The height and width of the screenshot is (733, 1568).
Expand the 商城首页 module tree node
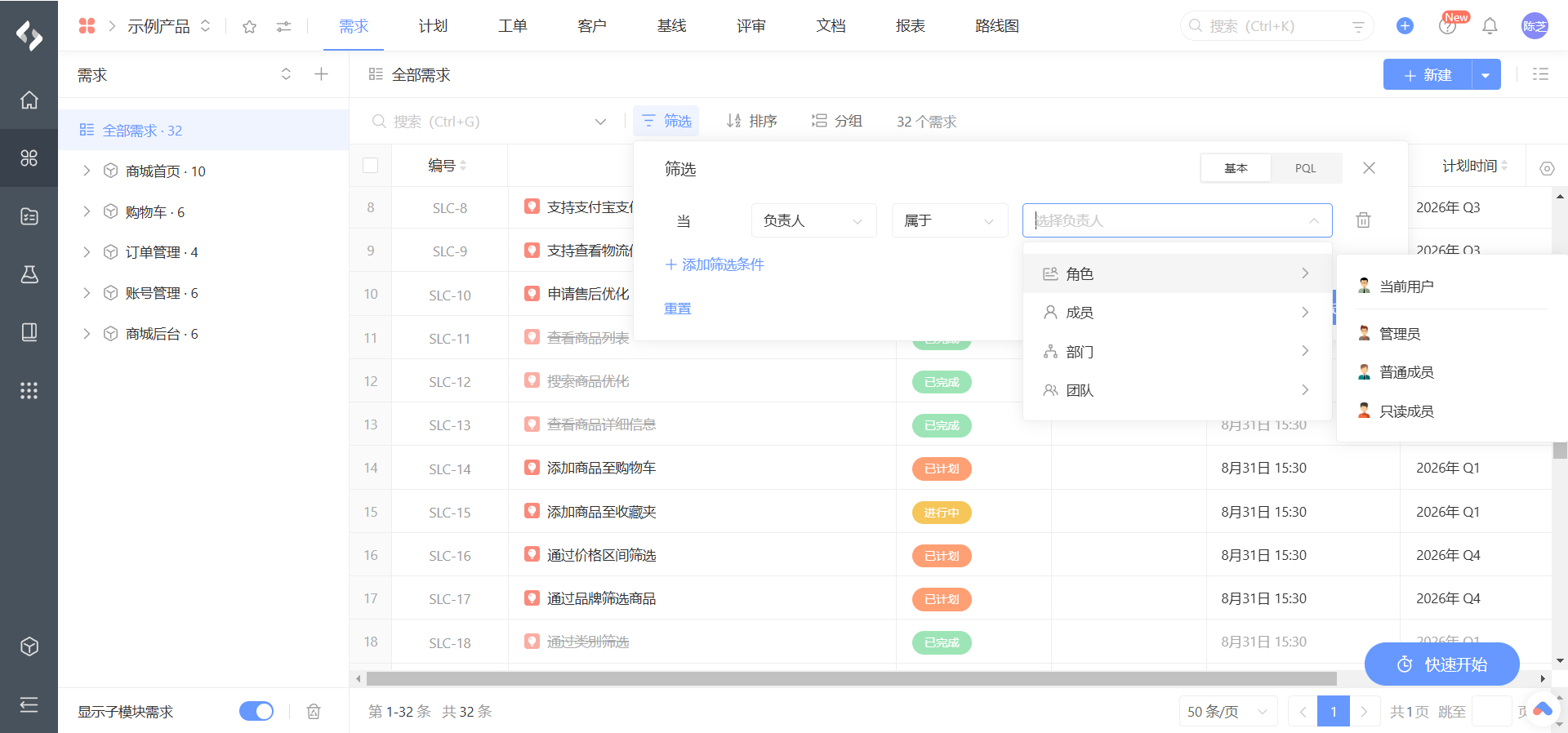pyautogui.click(x=87, y=171)
